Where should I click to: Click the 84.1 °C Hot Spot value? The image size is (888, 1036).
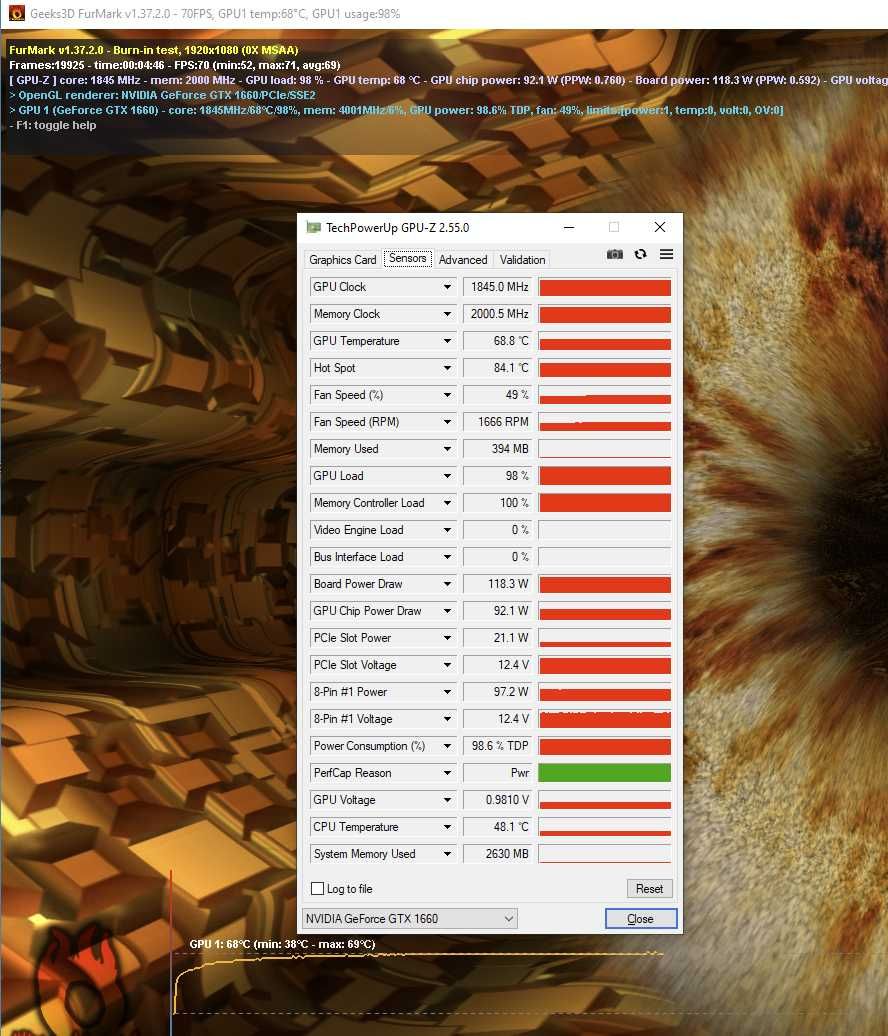tap(498, 368)
